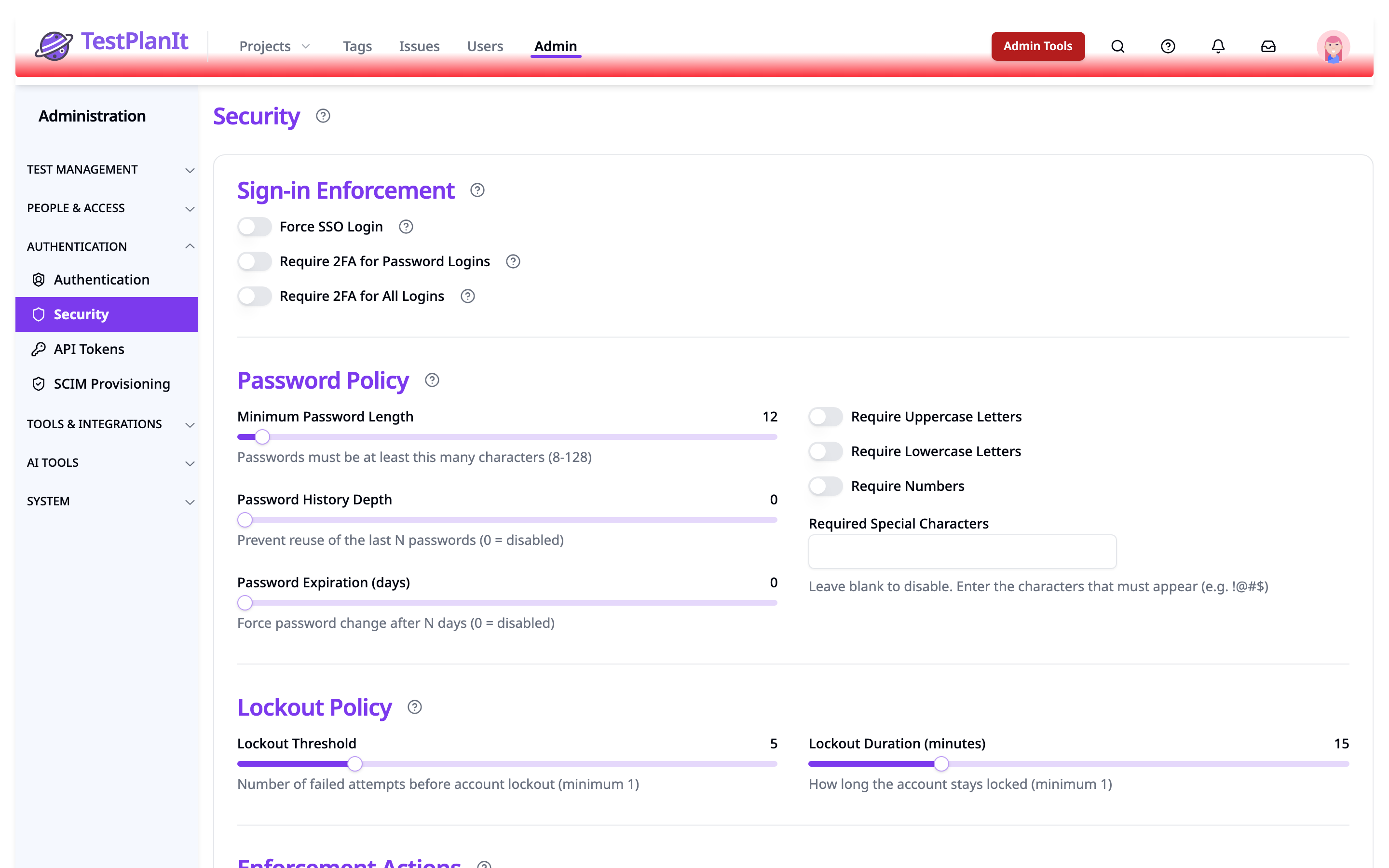Image resolution: width=1389 pixels, height=868 pixels.
Task: Select the Admin tab
Action: [x=556, y=46]
